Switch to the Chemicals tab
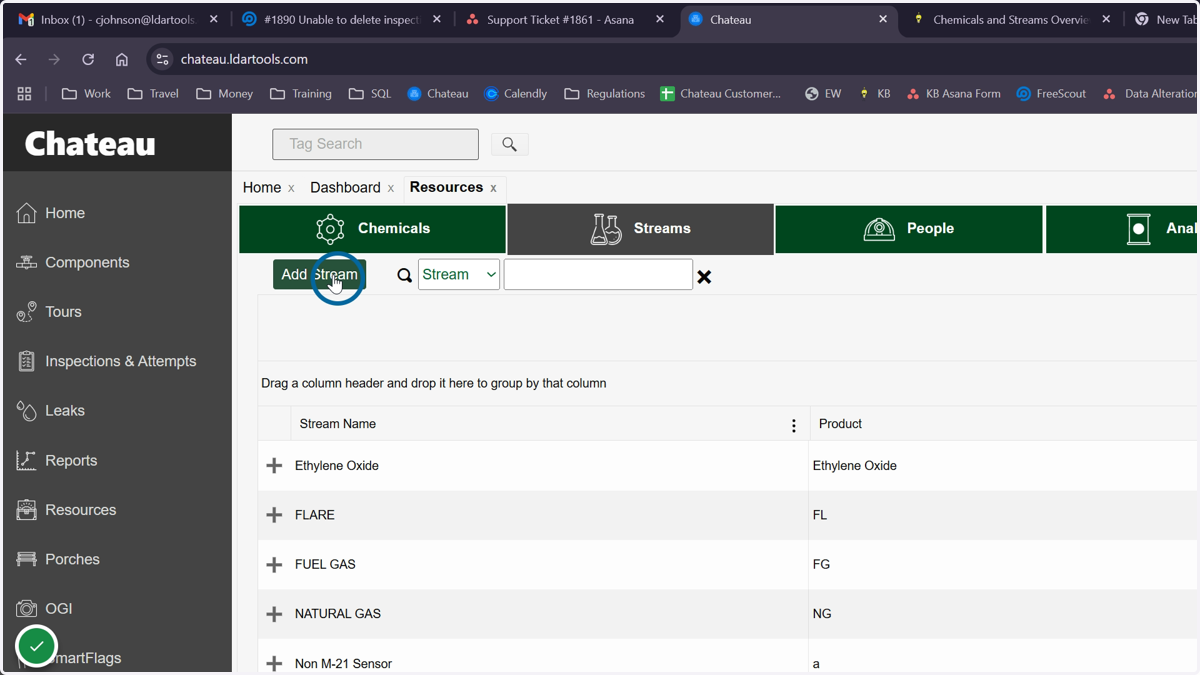 372,229
